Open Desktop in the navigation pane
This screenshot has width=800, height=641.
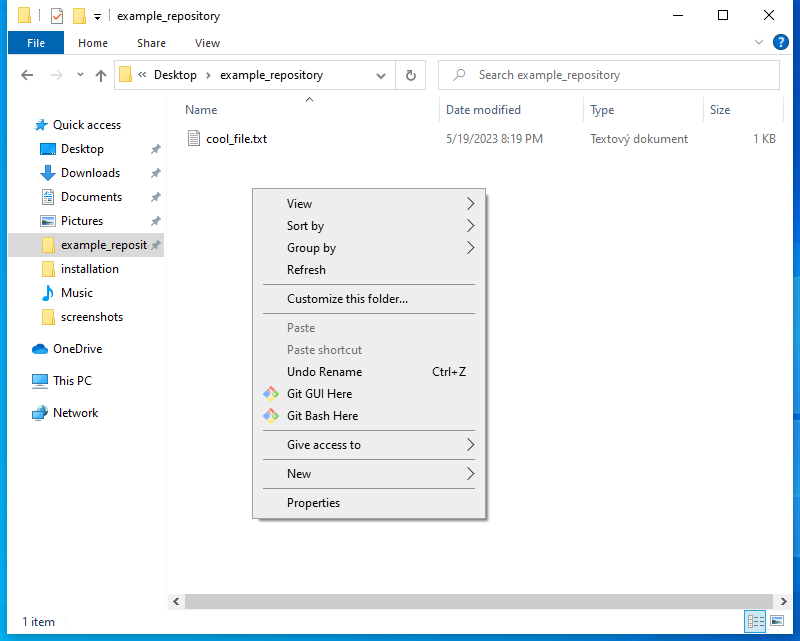pos(82,149)
